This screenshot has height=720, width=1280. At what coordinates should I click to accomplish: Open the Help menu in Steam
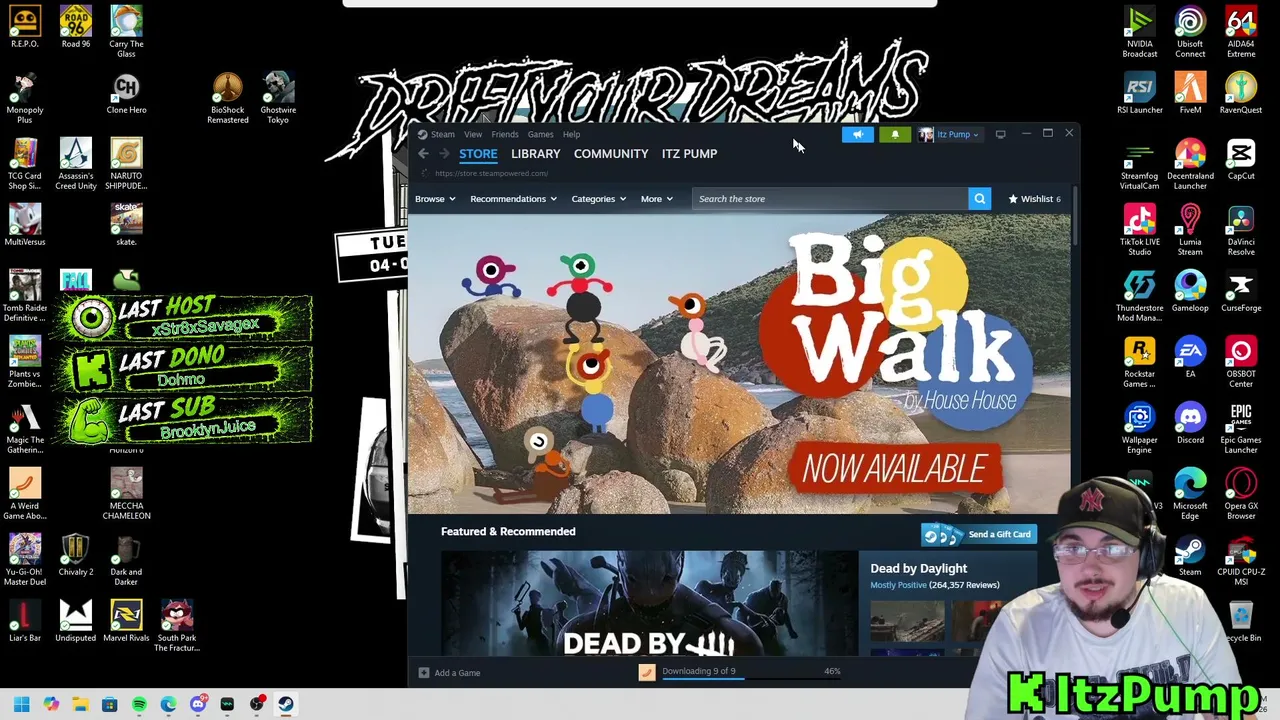tap(571, 134)
